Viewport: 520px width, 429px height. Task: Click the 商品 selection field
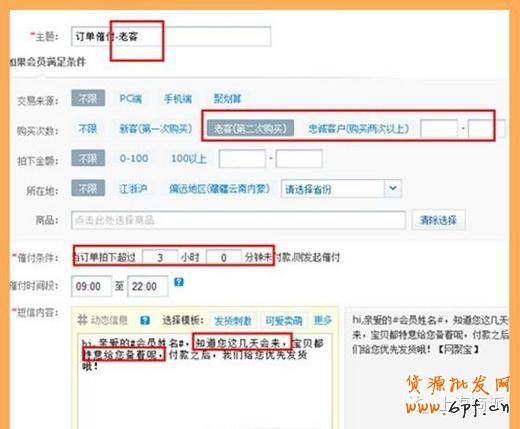click(238, 220)
